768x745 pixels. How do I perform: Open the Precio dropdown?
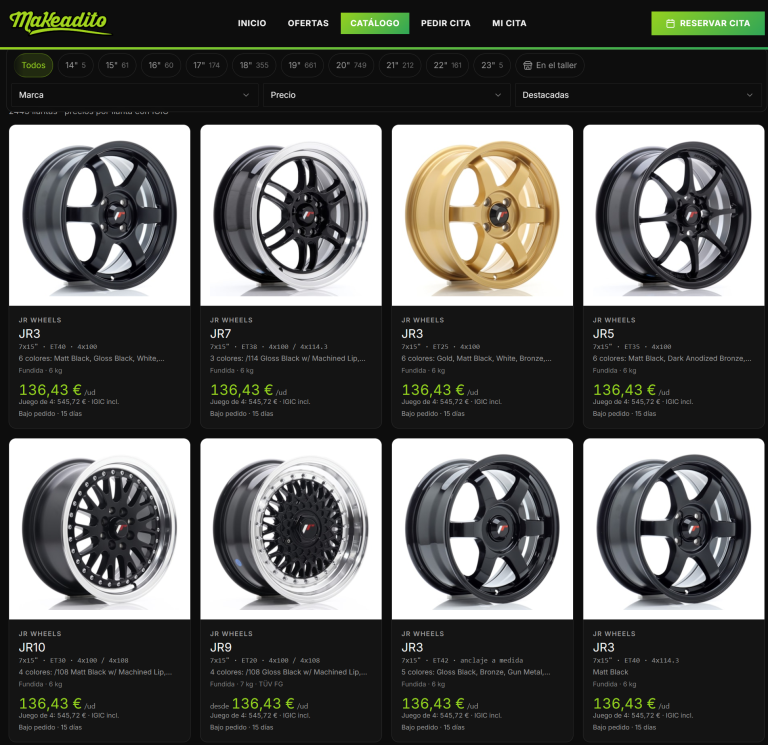pos(386,95)
